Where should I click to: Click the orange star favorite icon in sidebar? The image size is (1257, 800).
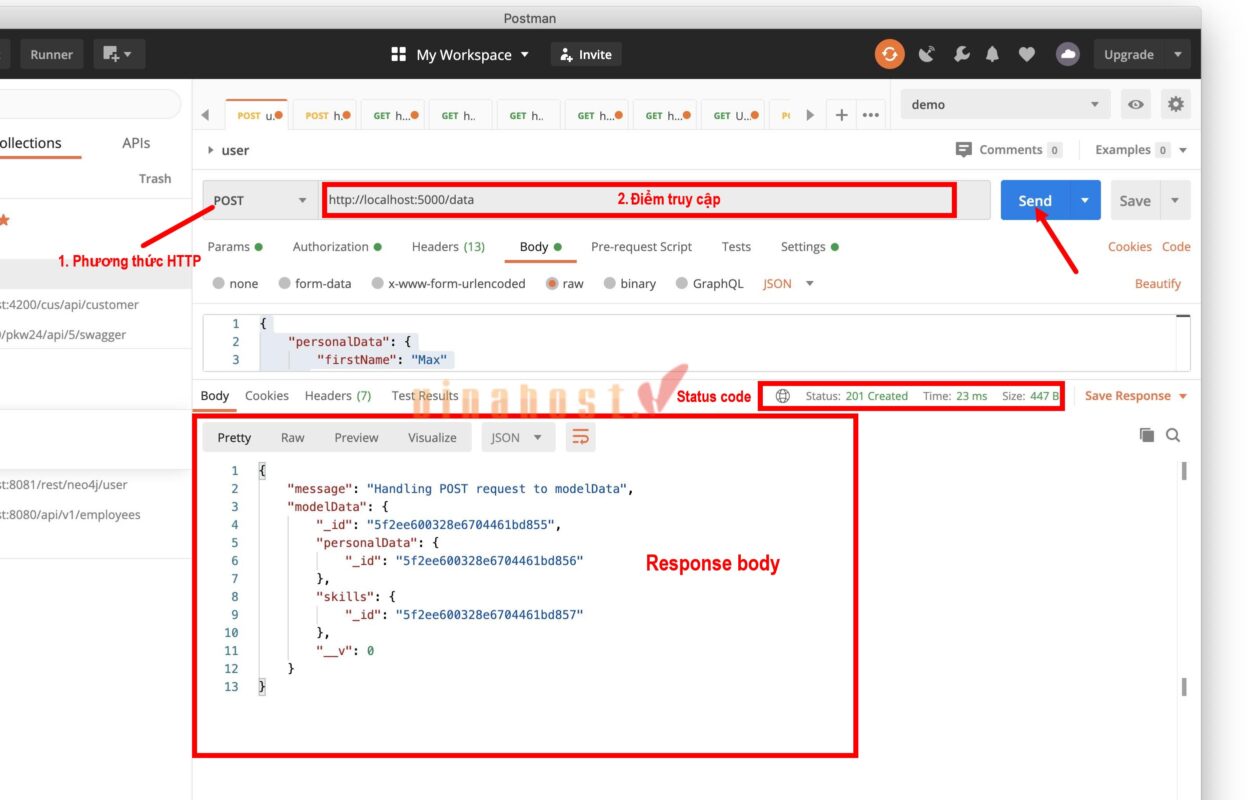[3, 219]
